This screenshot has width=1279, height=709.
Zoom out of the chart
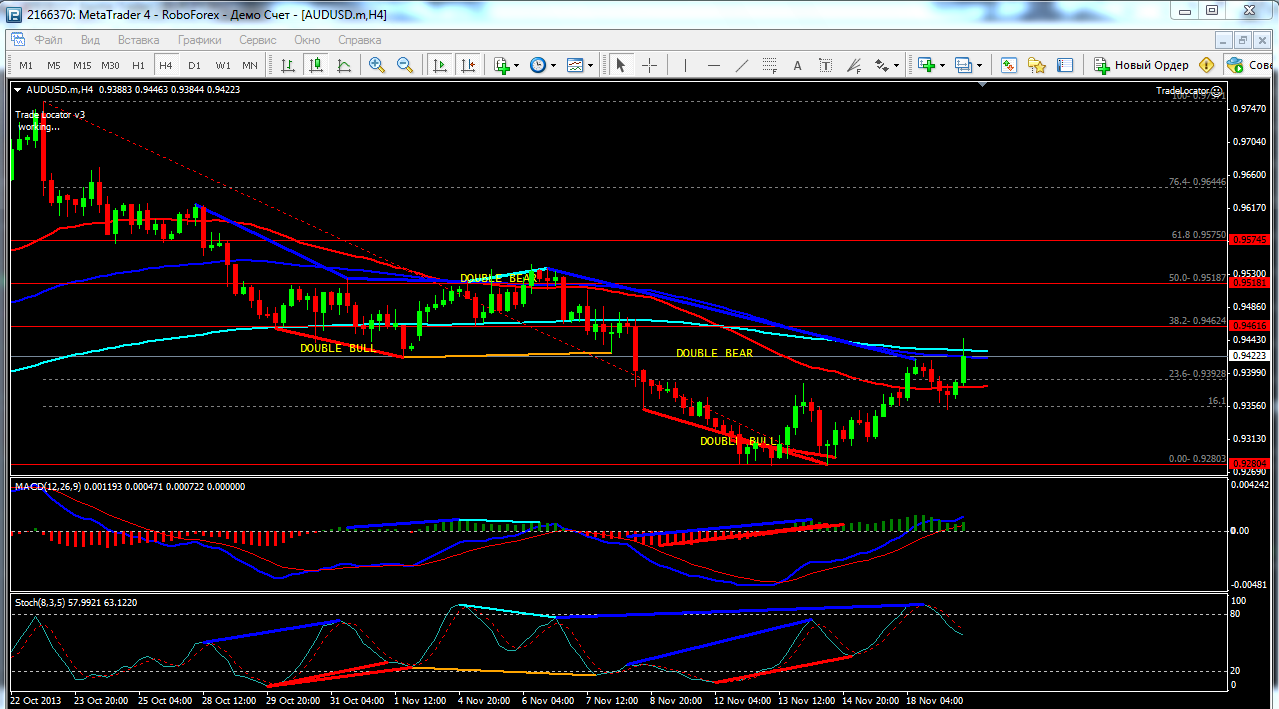point(405,65)
